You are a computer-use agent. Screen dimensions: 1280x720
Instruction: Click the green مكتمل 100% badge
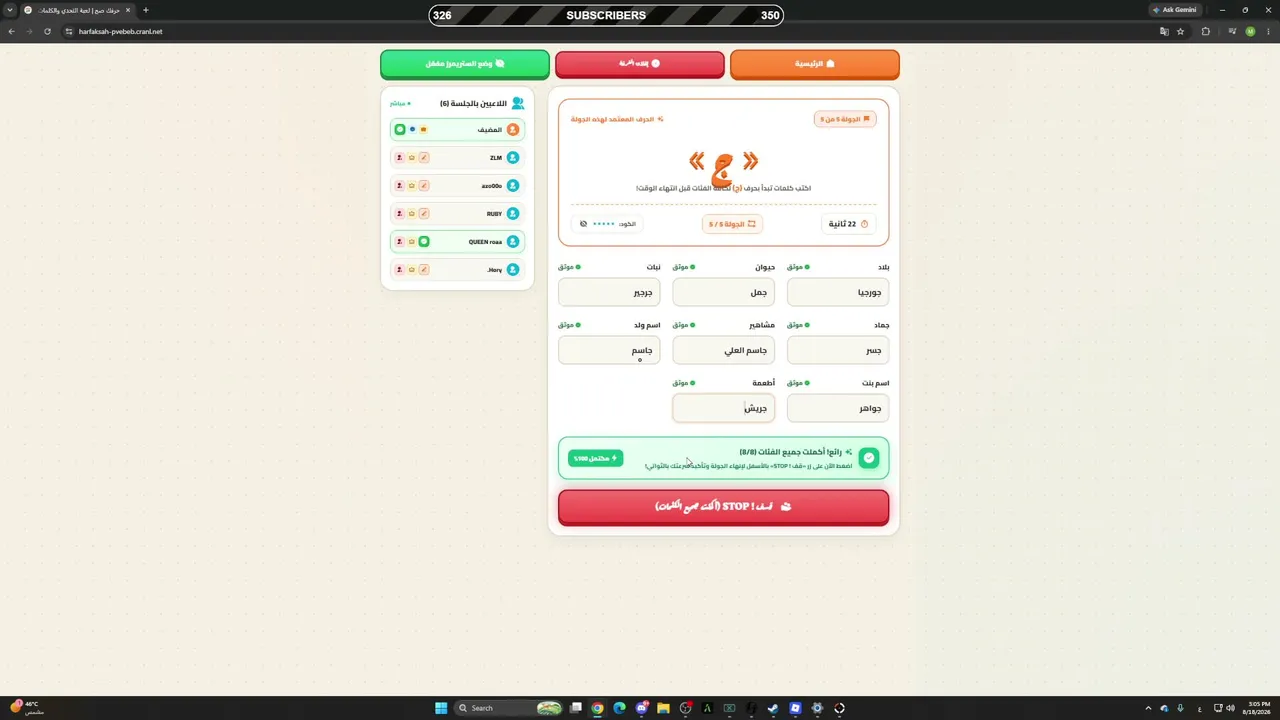[596, 458]
